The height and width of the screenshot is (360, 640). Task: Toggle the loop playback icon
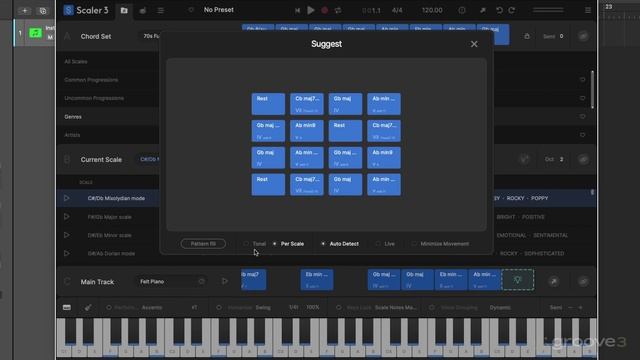[x=338, y=10]
